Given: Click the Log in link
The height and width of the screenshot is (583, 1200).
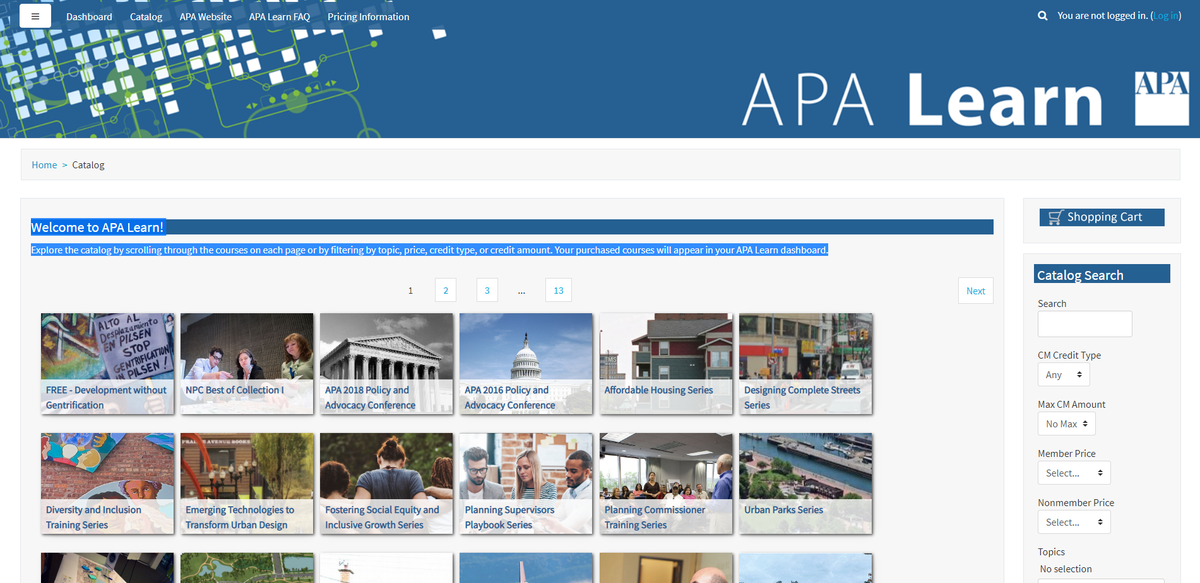Looking at the screenshot, I should 1166,16.
